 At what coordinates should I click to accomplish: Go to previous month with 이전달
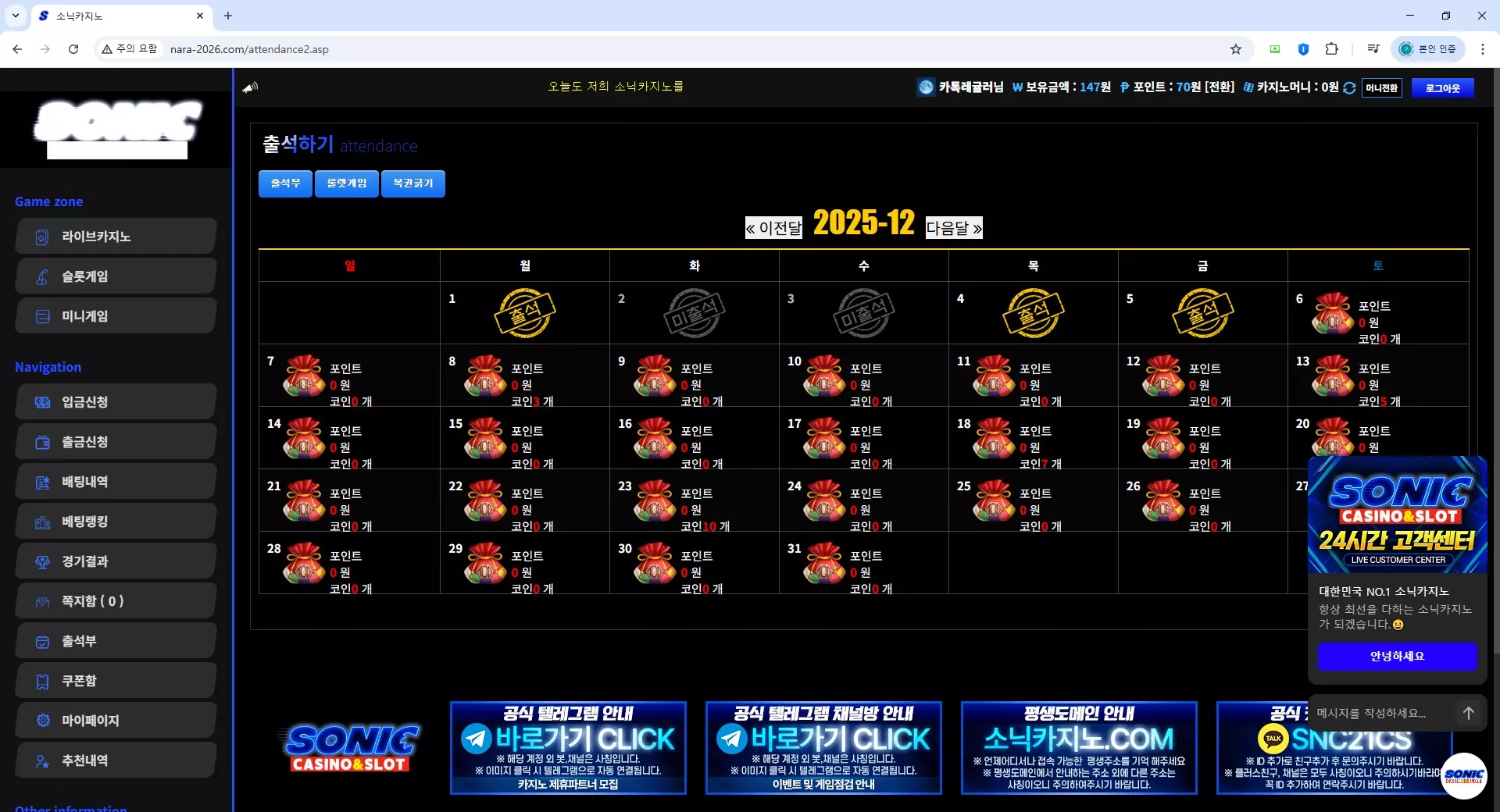pyautogui.click(x=773, y=228)
